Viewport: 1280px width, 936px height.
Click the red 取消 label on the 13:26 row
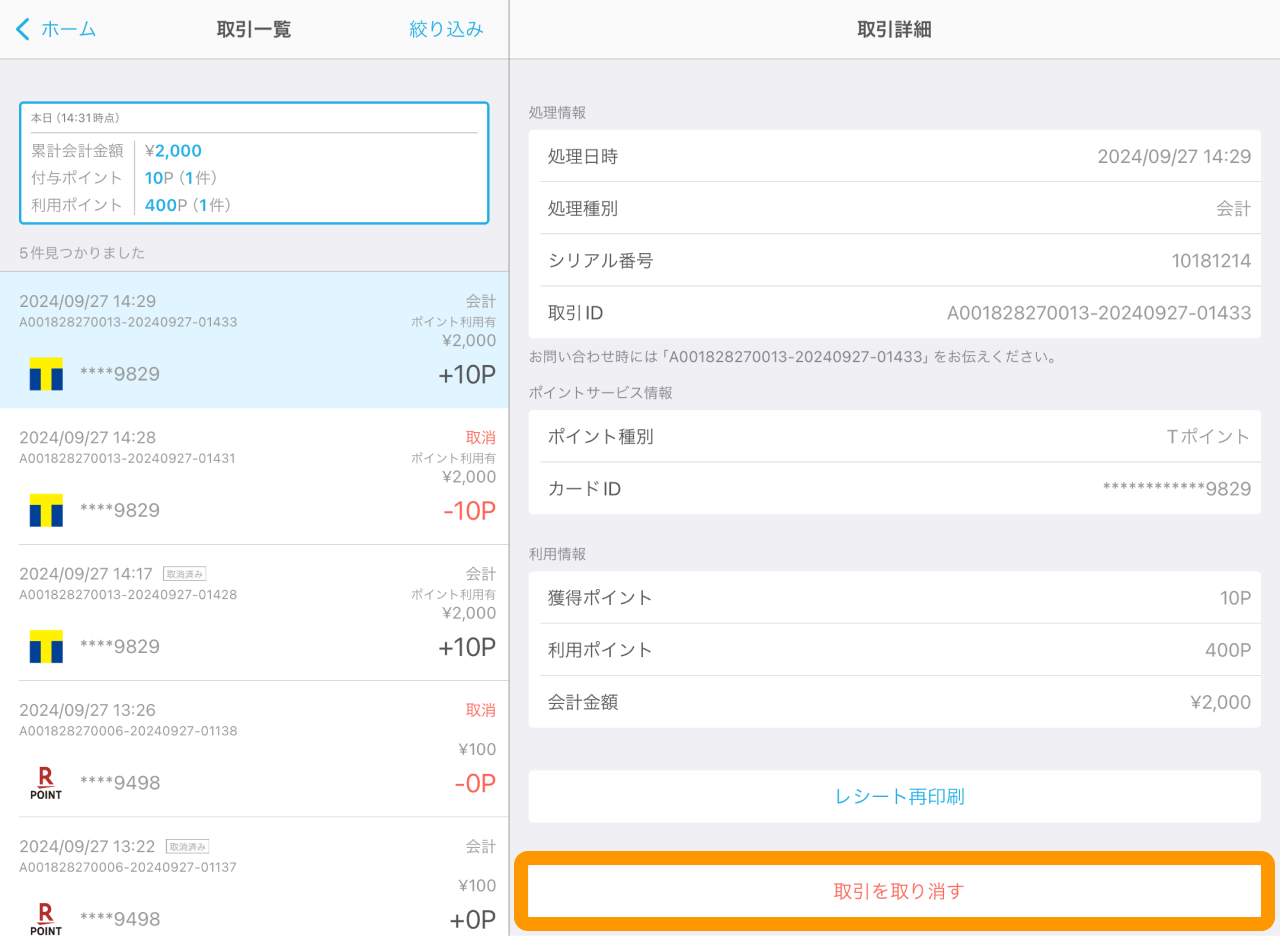pyautogui.click(x=481, y=710)
